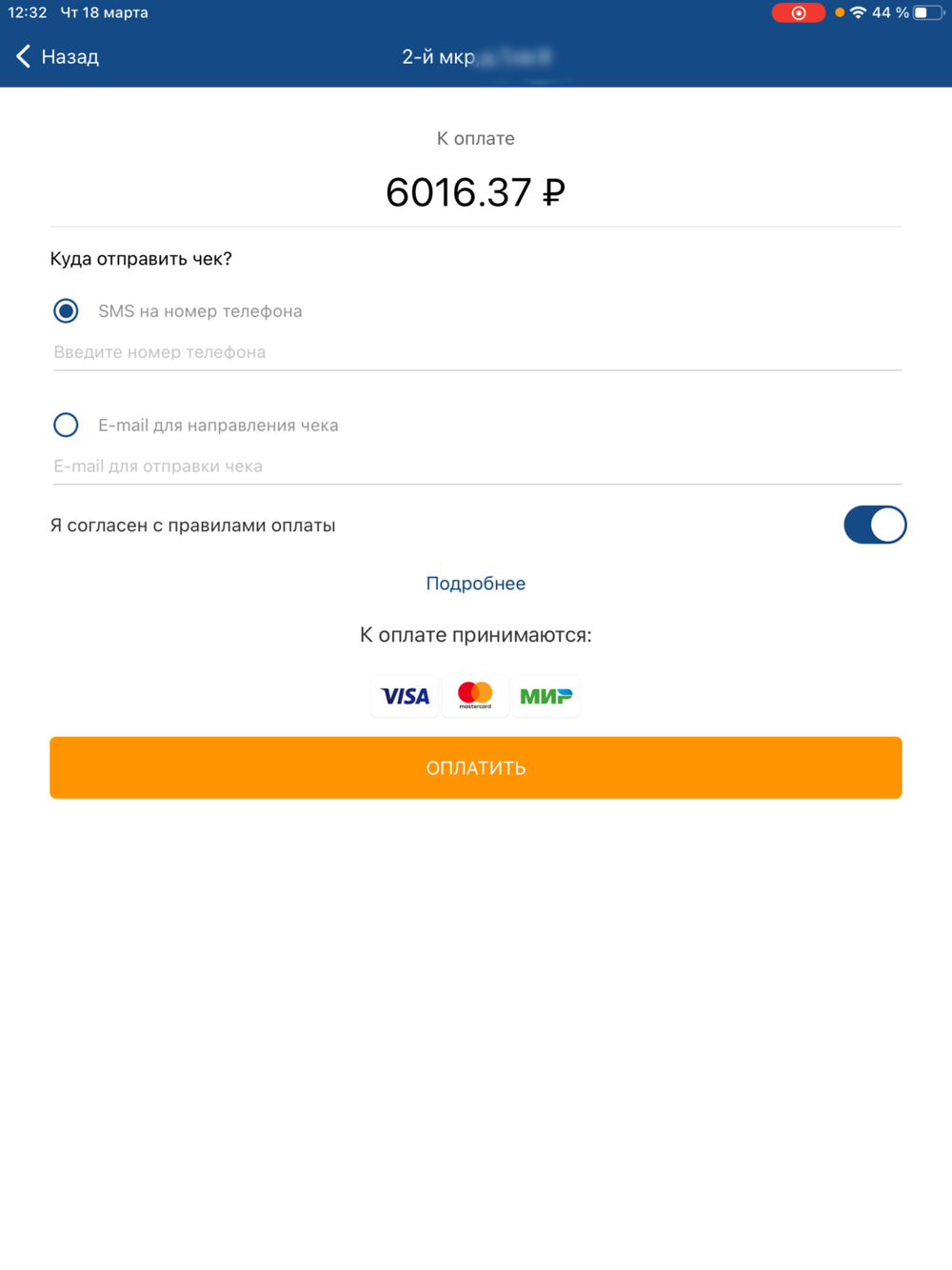Click the МИР card logo
The width and height of the screenshot is (952, 1270).
(545, 696)
